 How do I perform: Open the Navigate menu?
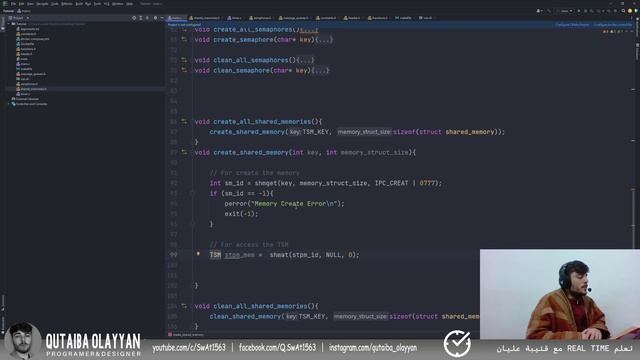coord(42,4)
